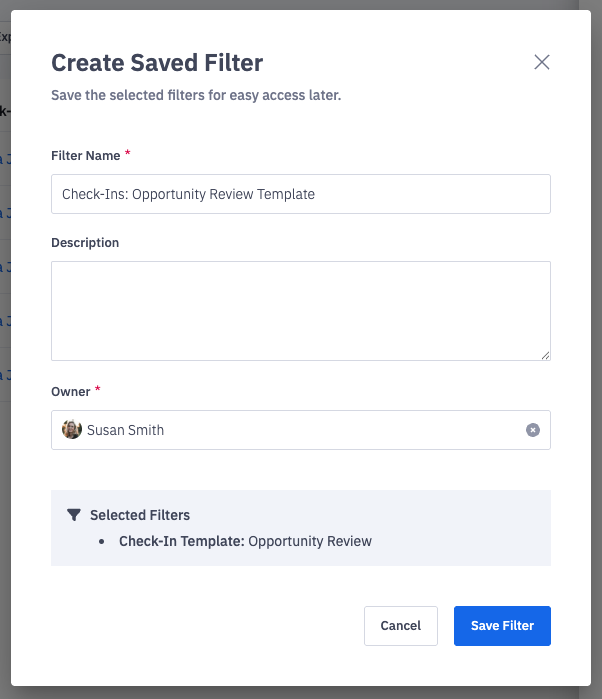
Task: Click the Save Filter button
Action: (502, 626)
